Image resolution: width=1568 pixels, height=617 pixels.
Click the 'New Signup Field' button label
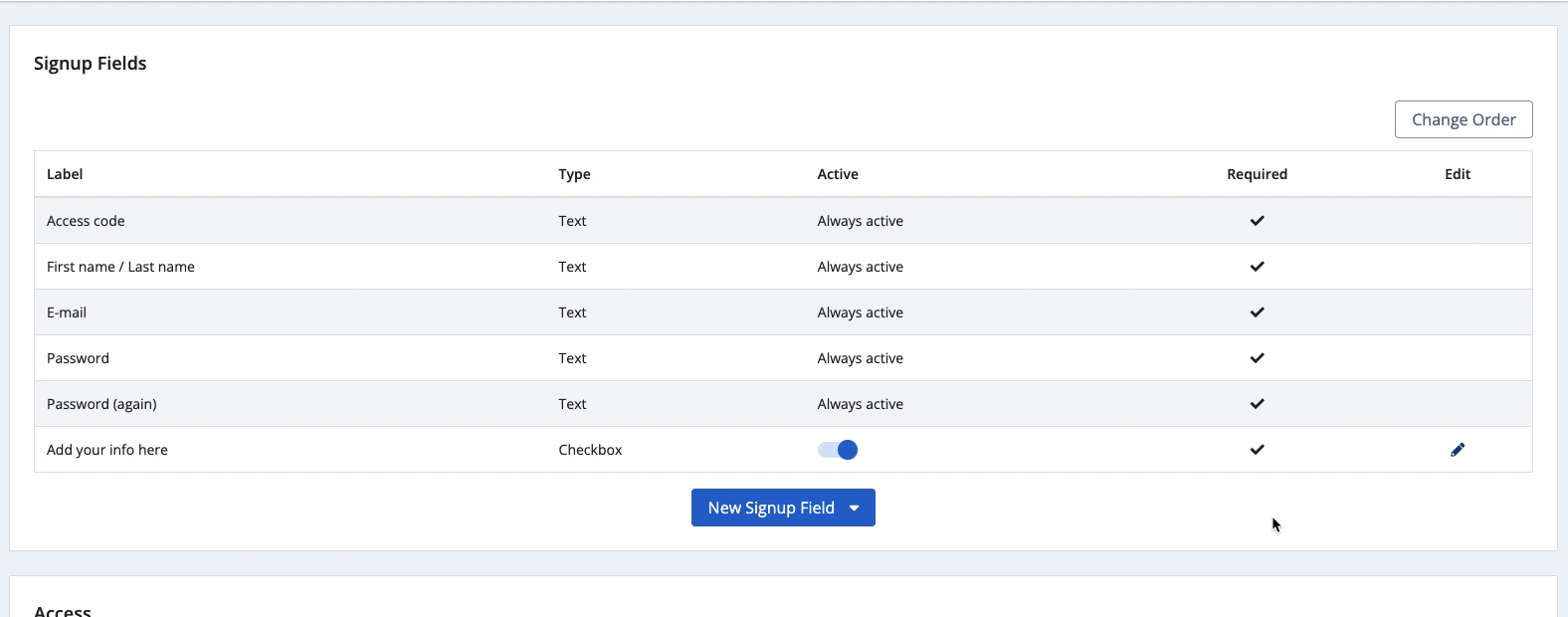point(770,508)
